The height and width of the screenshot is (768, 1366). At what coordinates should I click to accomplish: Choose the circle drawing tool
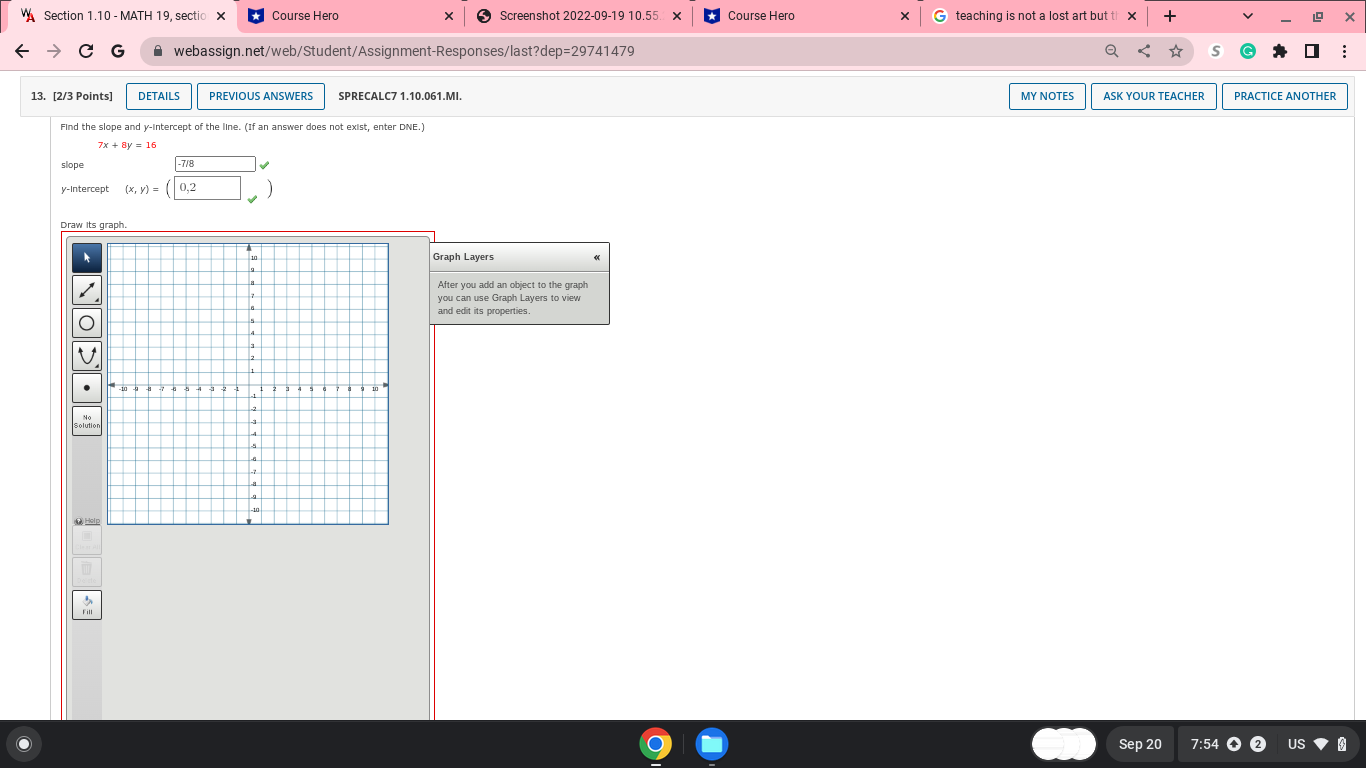[x=86, y=322]
